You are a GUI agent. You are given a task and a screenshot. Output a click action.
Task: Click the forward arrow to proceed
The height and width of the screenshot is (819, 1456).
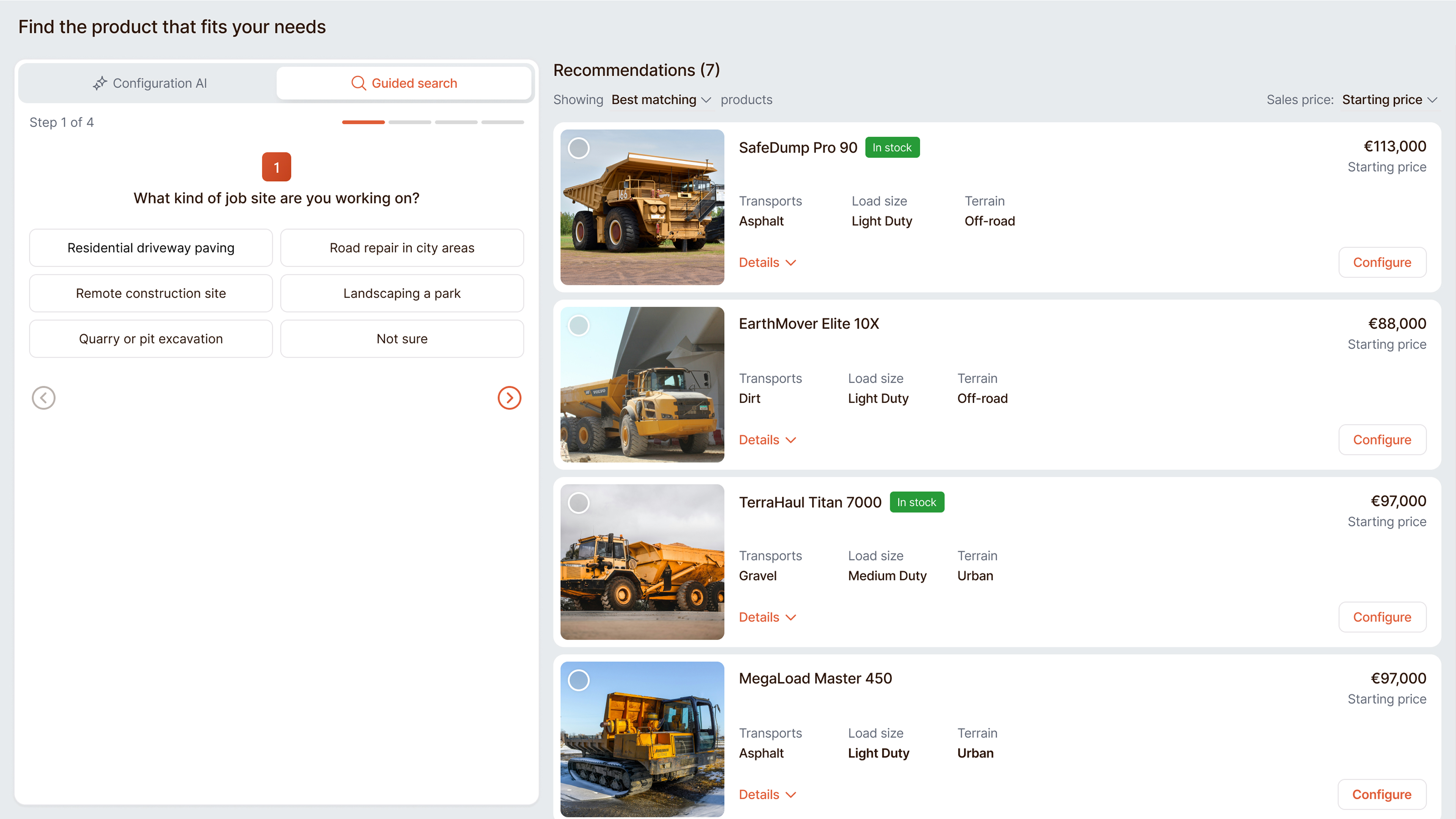[509, 398]
